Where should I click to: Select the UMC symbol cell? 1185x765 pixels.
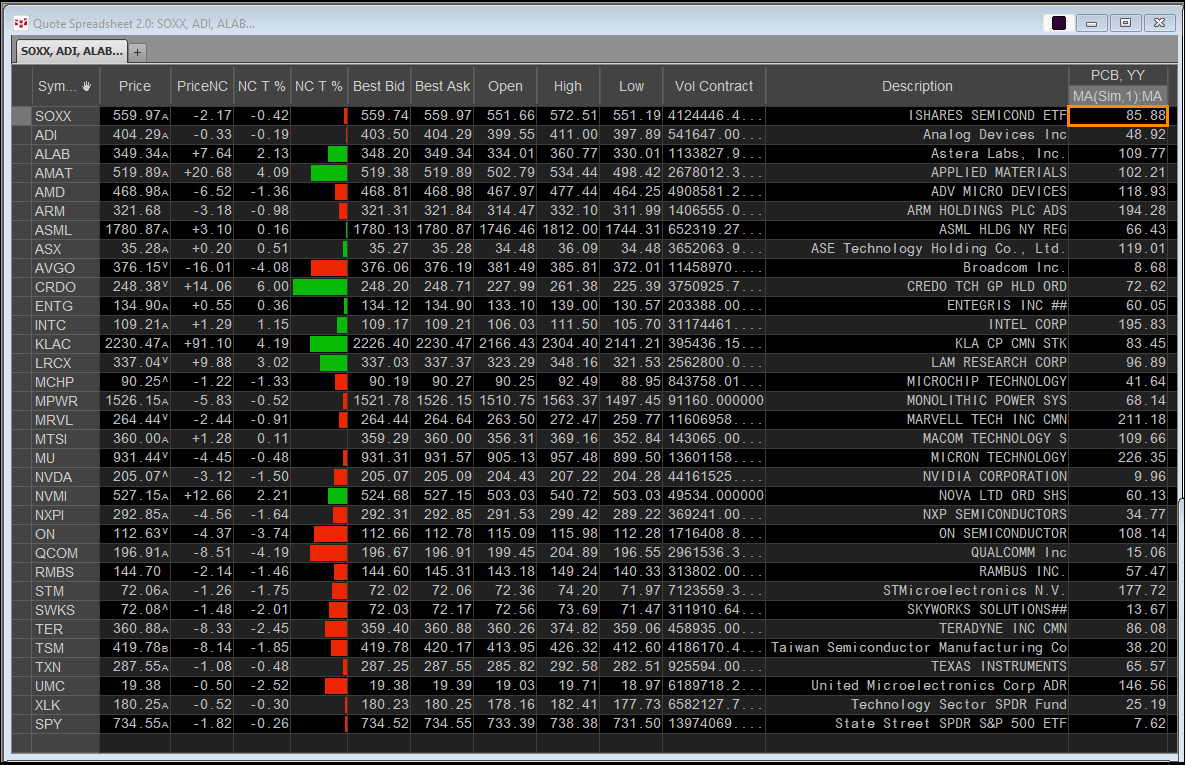click(65, 686)
